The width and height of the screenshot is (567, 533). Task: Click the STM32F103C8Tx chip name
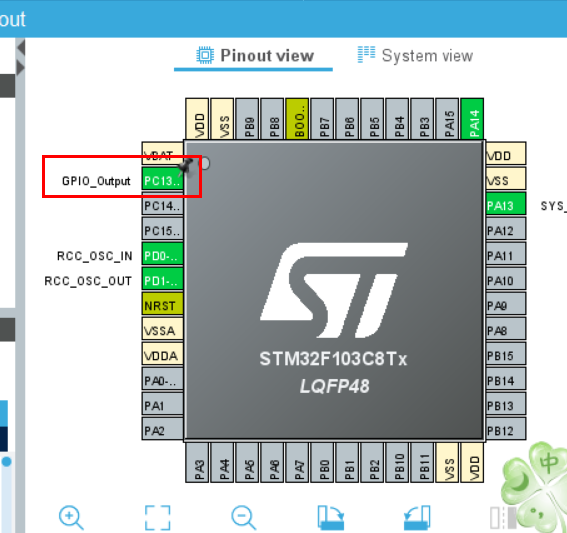(x=333, y=359)
